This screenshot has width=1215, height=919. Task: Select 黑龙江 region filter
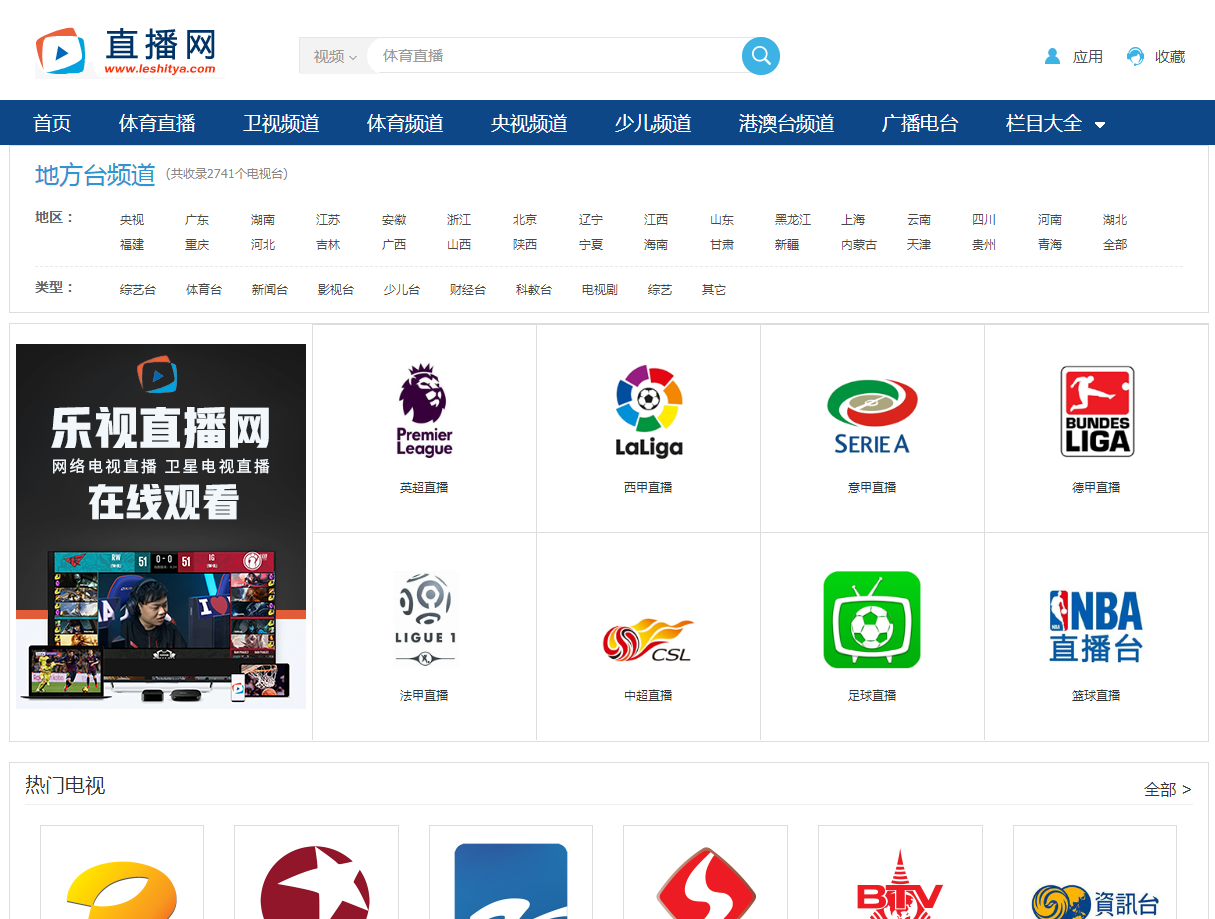point(793,219)
